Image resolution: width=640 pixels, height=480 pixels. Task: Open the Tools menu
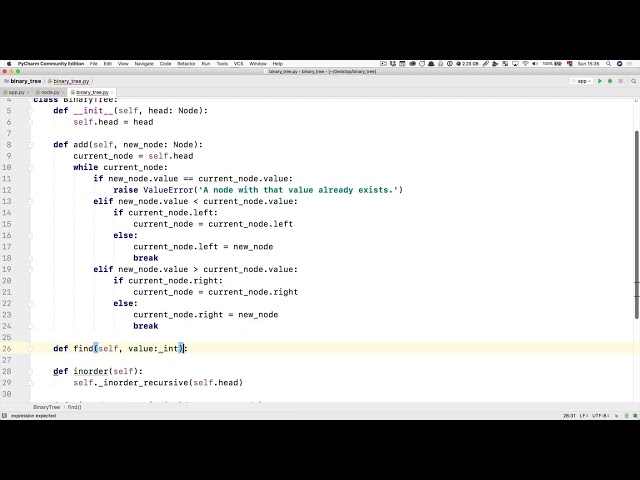pos(222,64)
